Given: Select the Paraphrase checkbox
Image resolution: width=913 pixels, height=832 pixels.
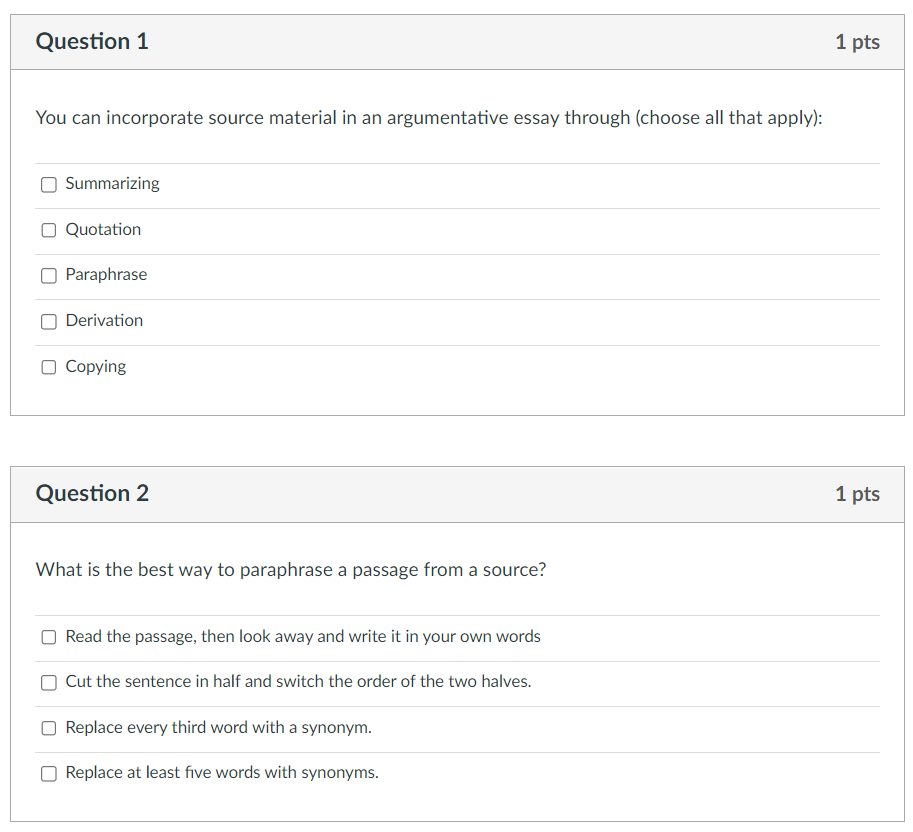Looking at the screenshot, I should pyautogui.click(x=49, y=275).
